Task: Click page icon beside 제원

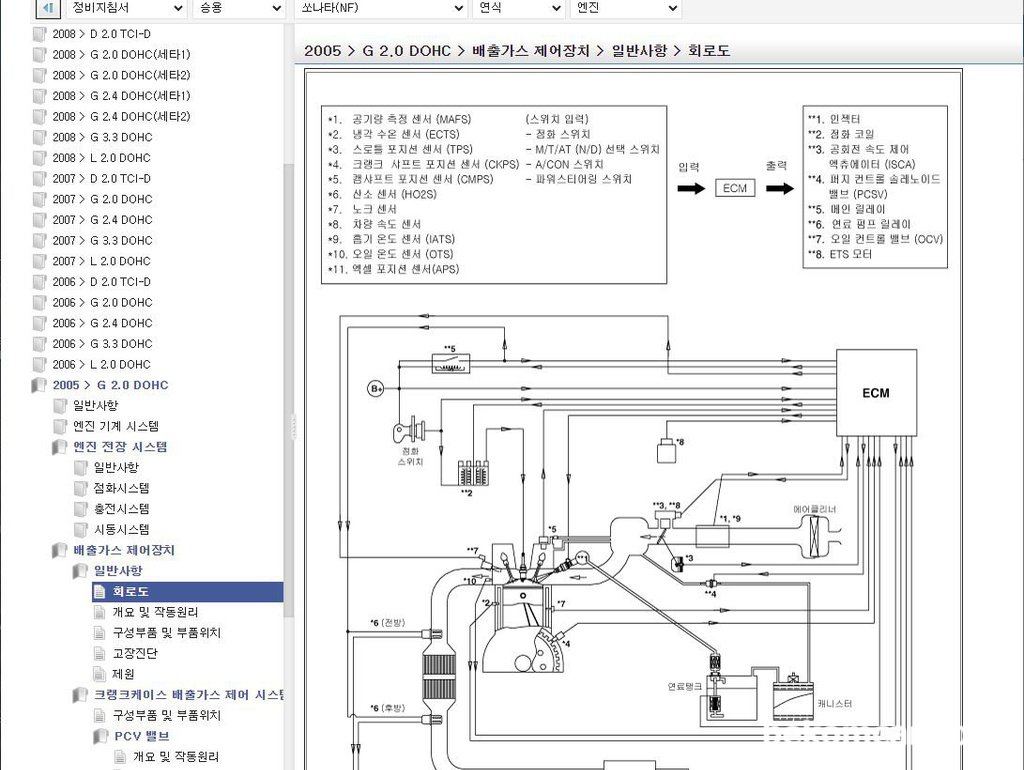Action: [x=100, y=674]
